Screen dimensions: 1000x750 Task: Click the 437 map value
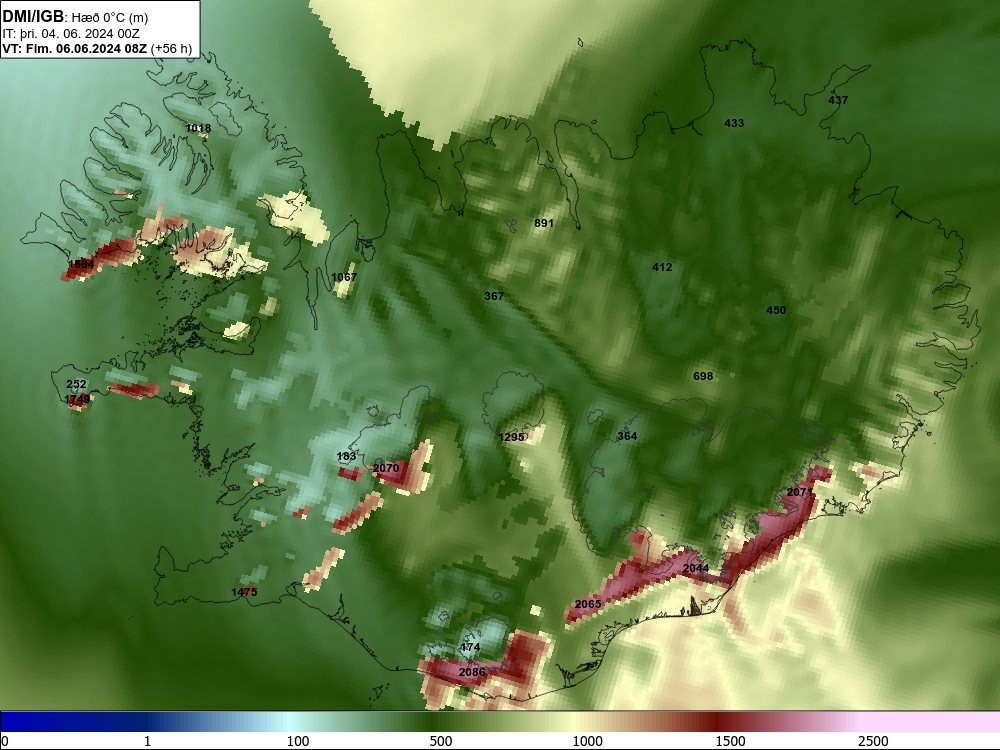(838, 100)
